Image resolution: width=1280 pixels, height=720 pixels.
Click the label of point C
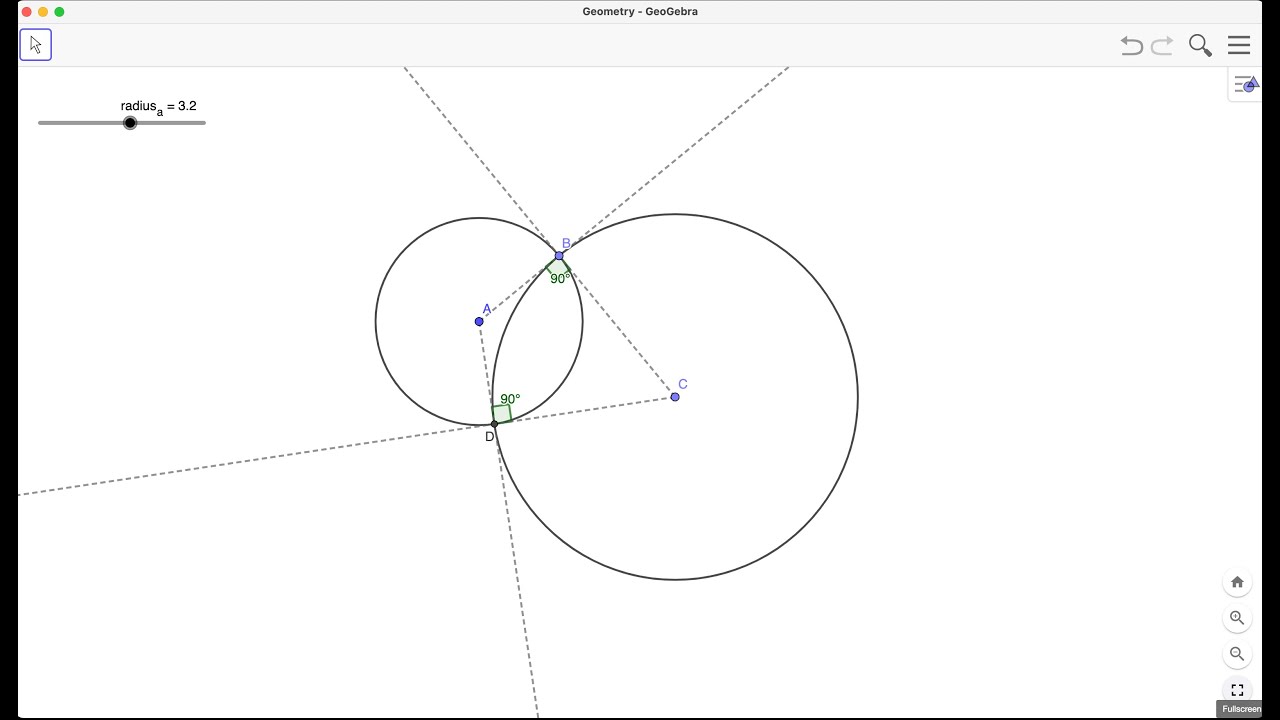(683, 384)
